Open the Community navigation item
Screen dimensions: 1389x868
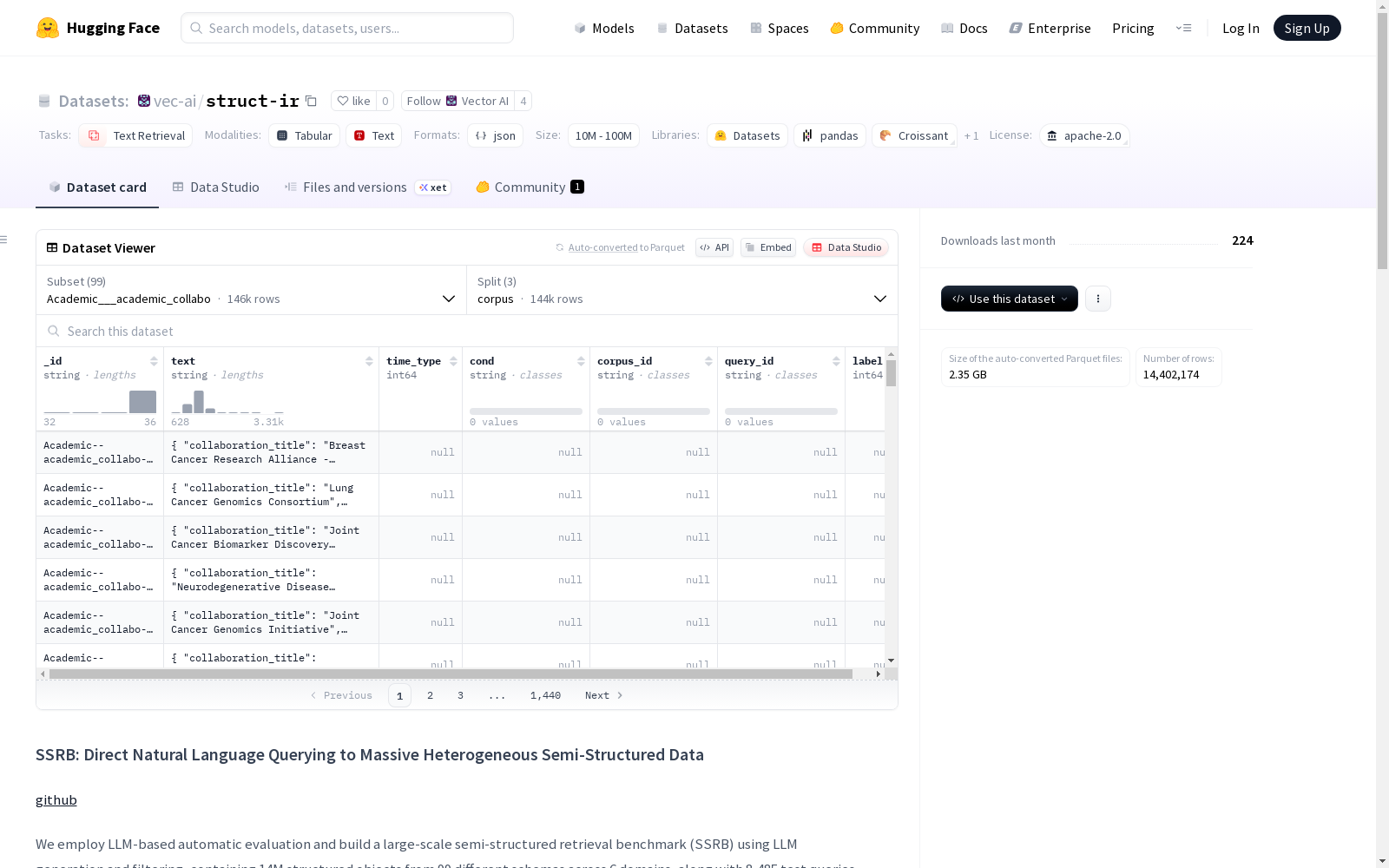[875, 28]
